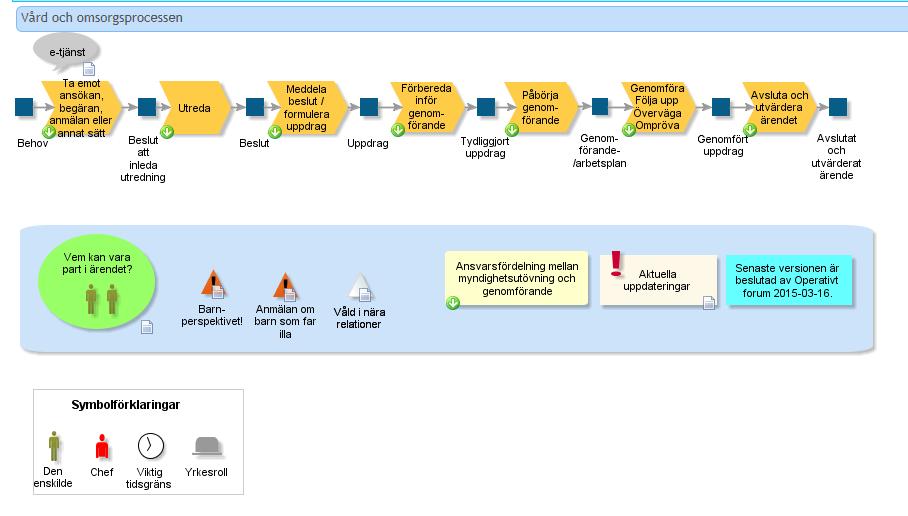The image size is (908, 516).
Task: Click the Behov label
Action: [32, 143]
